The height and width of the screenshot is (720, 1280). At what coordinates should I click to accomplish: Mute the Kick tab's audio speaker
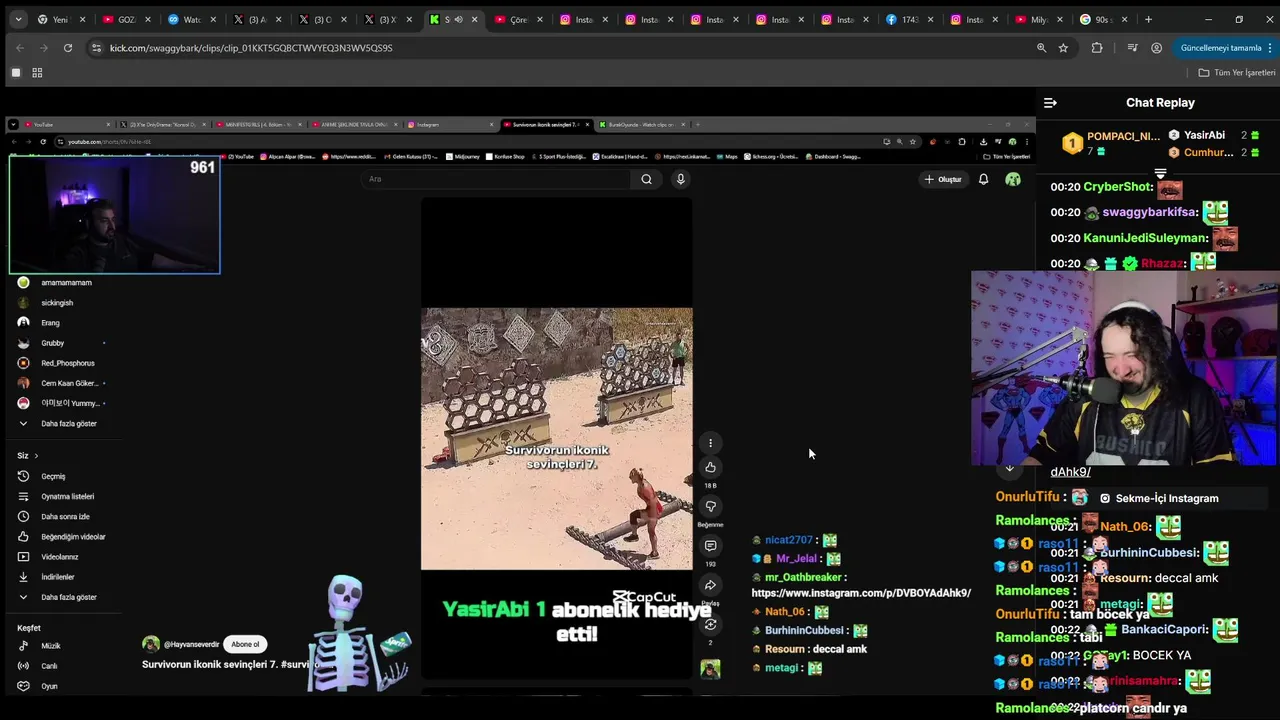[x=458, y=19]
